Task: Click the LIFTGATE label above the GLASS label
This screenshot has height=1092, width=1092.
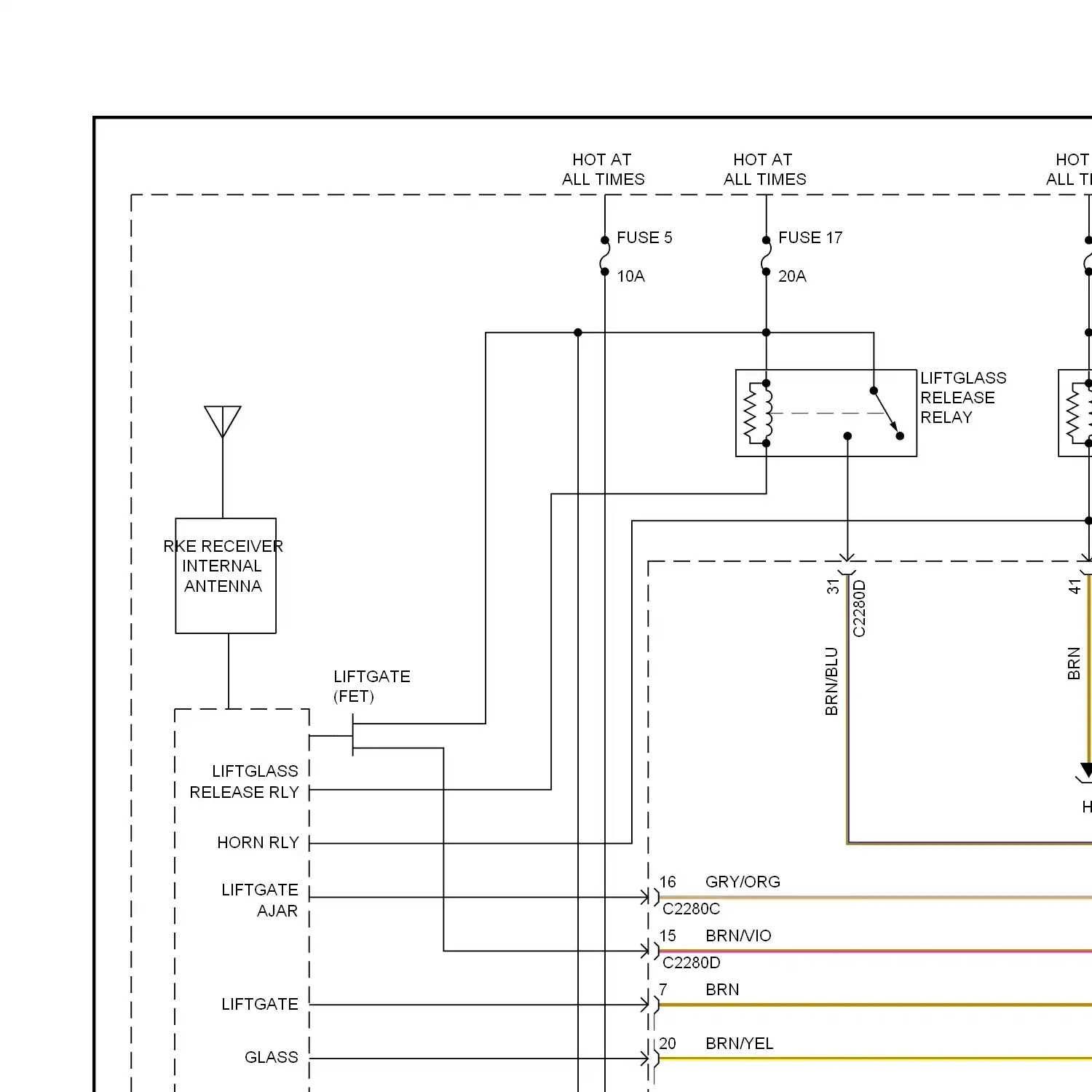Action: (x=260, y=1004)
